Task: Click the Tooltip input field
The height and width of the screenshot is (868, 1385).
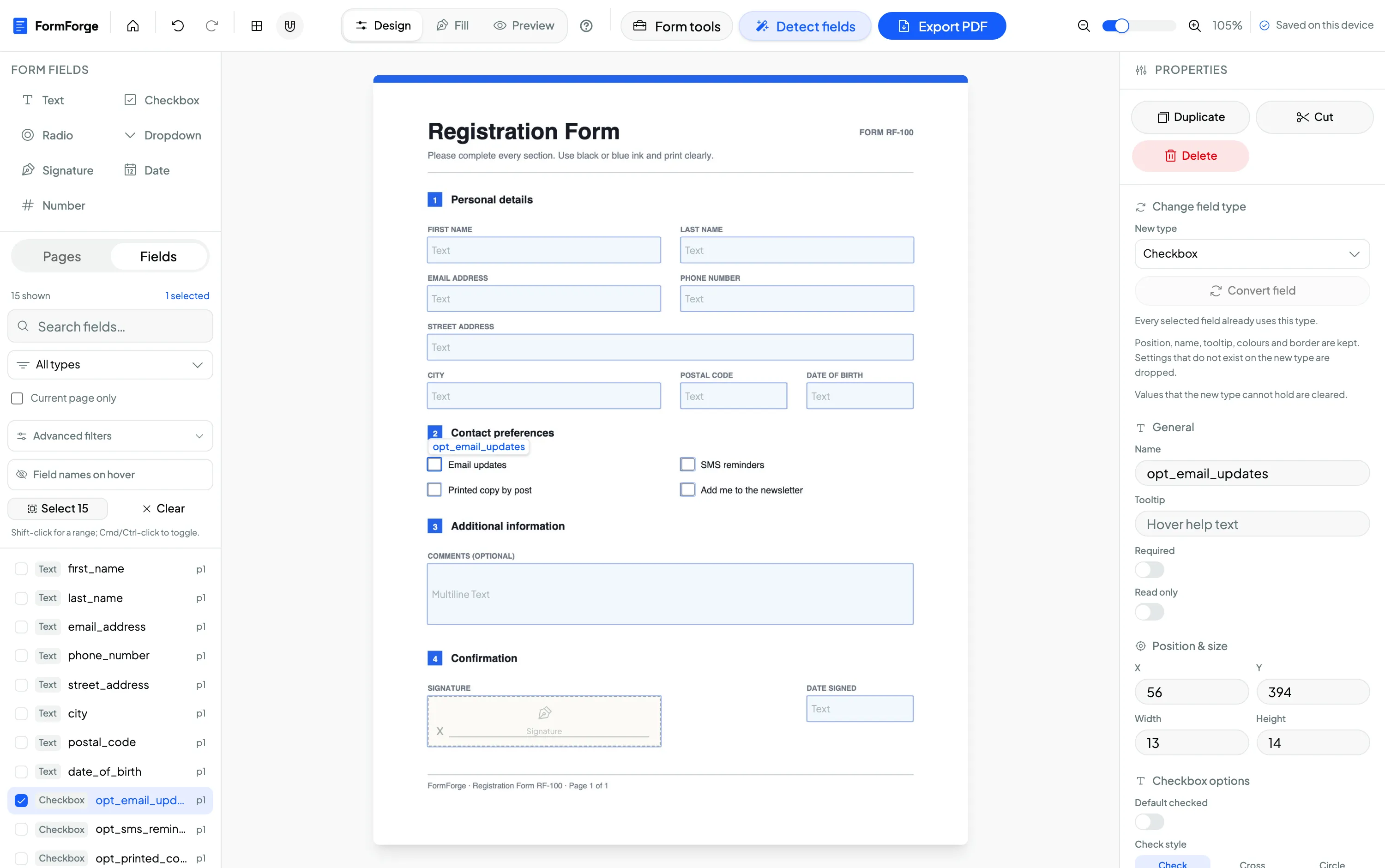Action: tap(1252, 524)
